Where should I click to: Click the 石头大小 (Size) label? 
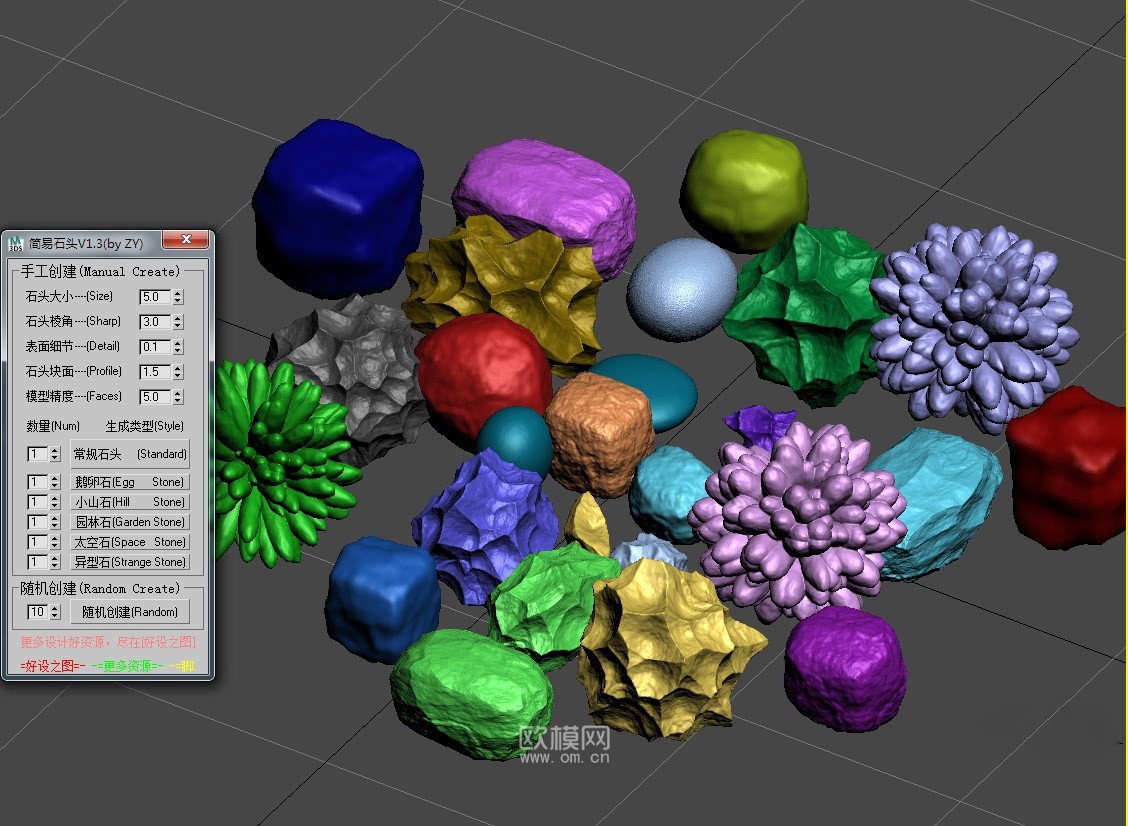pos(69,296)
